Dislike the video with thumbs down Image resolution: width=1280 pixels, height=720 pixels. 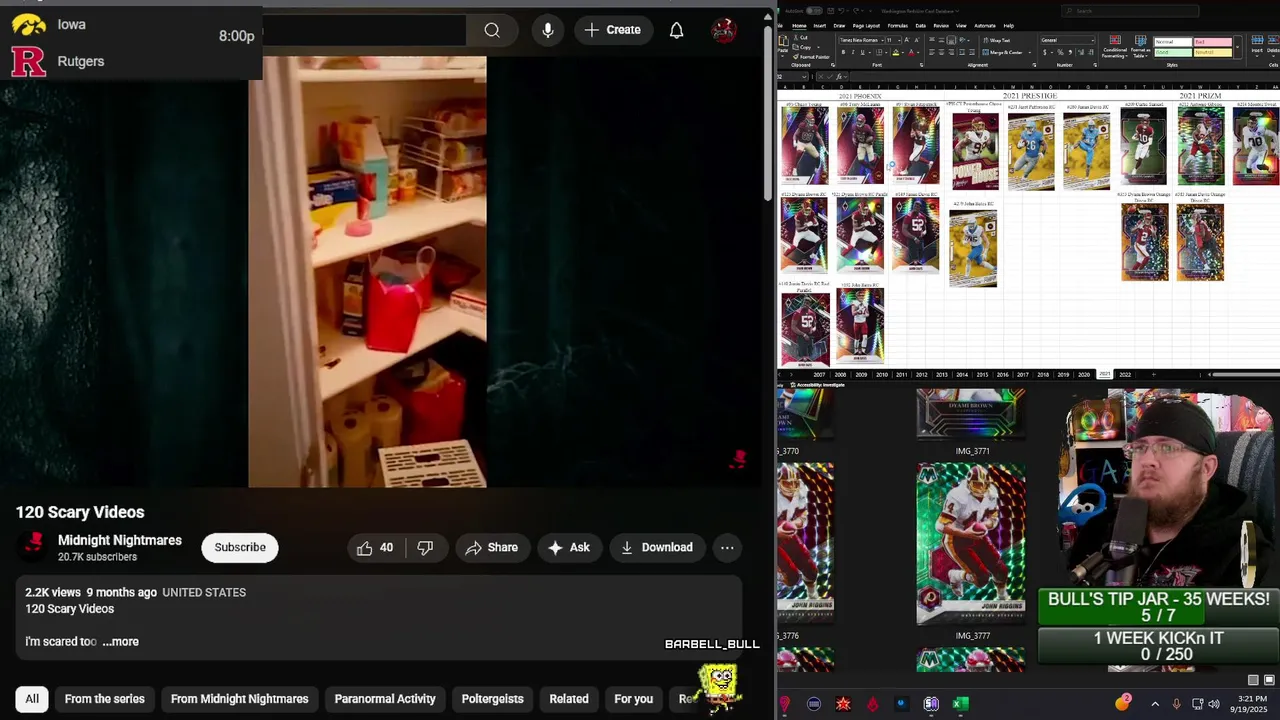click(x=425, y=547)
